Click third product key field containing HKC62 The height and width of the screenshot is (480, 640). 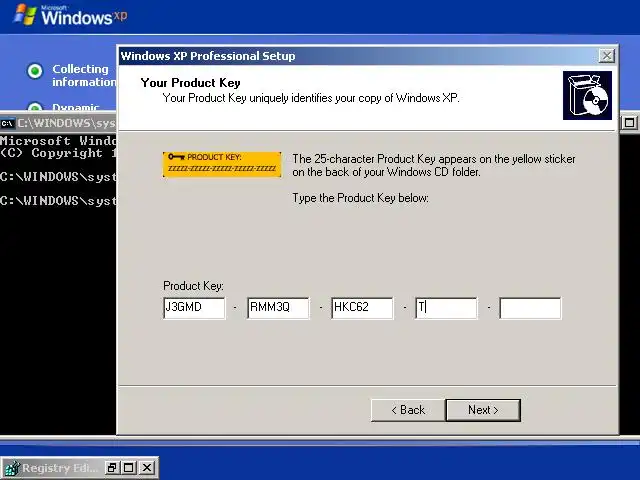tap(362, 308)
